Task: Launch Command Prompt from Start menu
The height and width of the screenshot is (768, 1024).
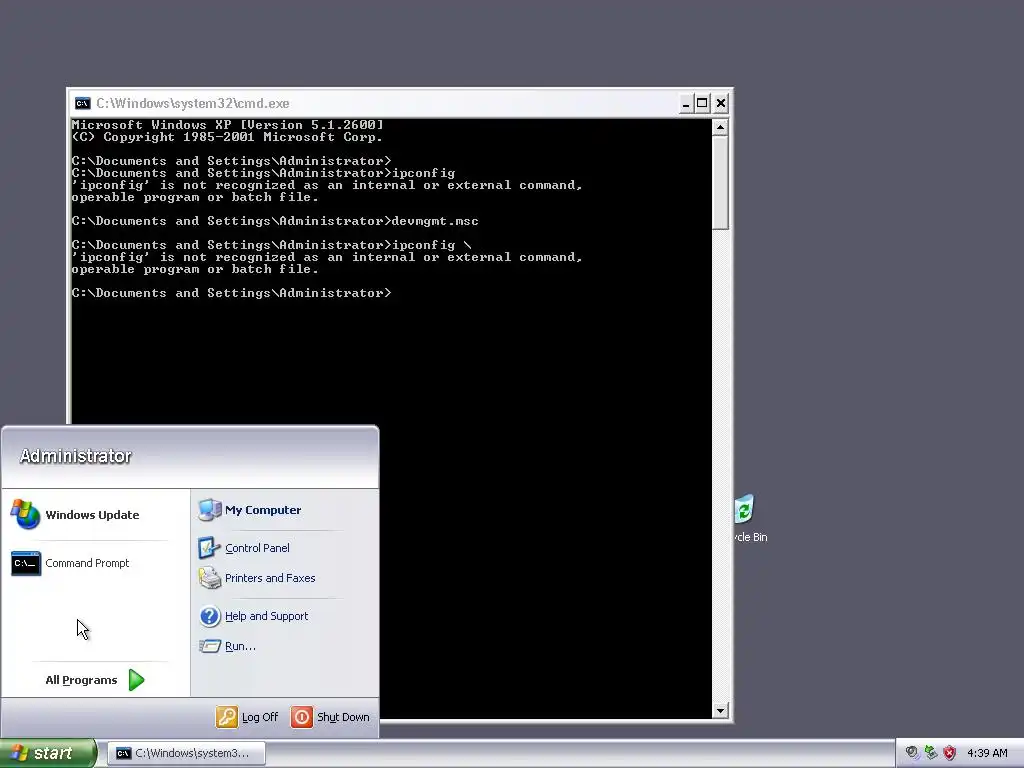Action: (89, 563)
